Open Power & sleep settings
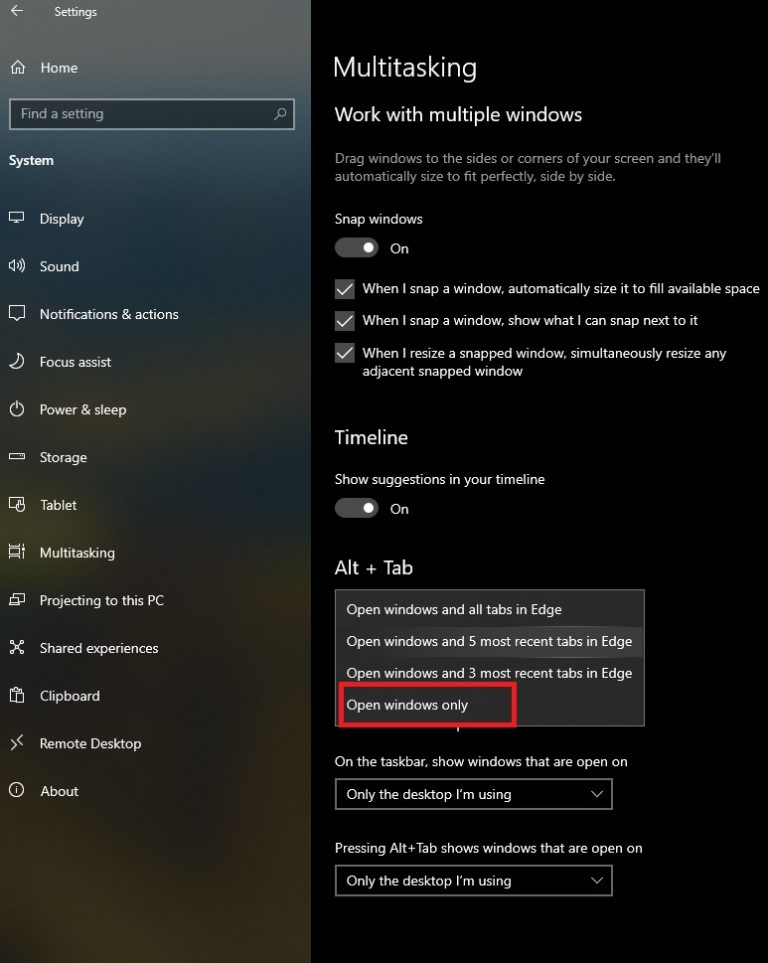This screenshot has width=768, height=963. (81, 410)
